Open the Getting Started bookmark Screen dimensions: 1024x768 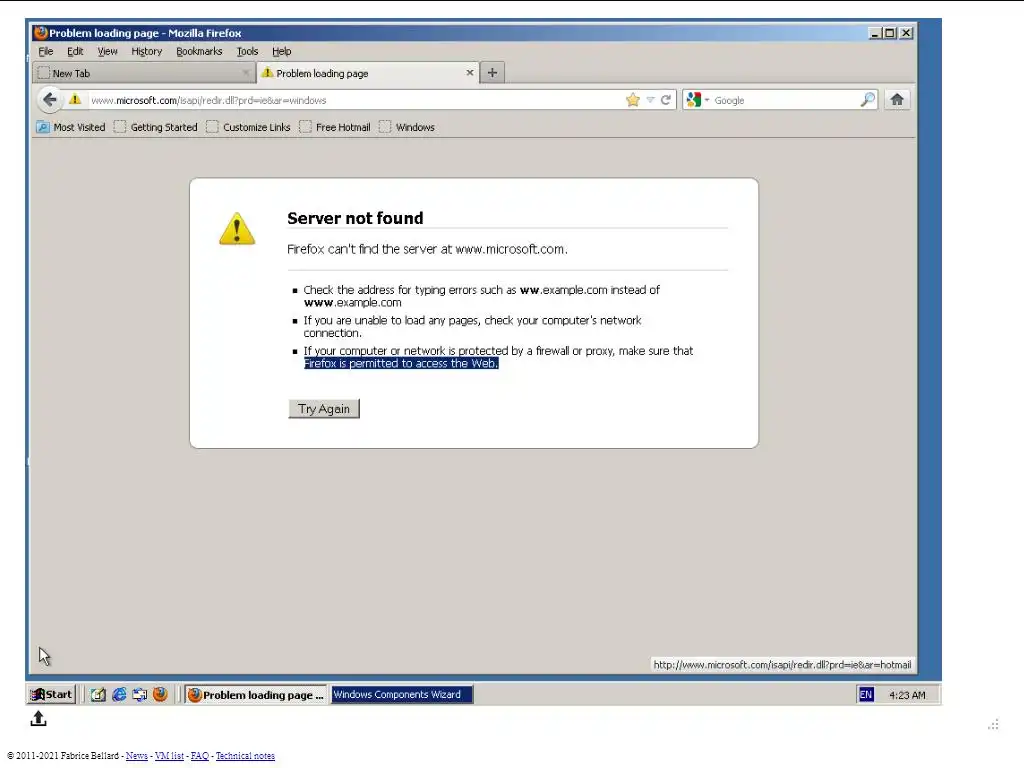click(x=155, y=127)
